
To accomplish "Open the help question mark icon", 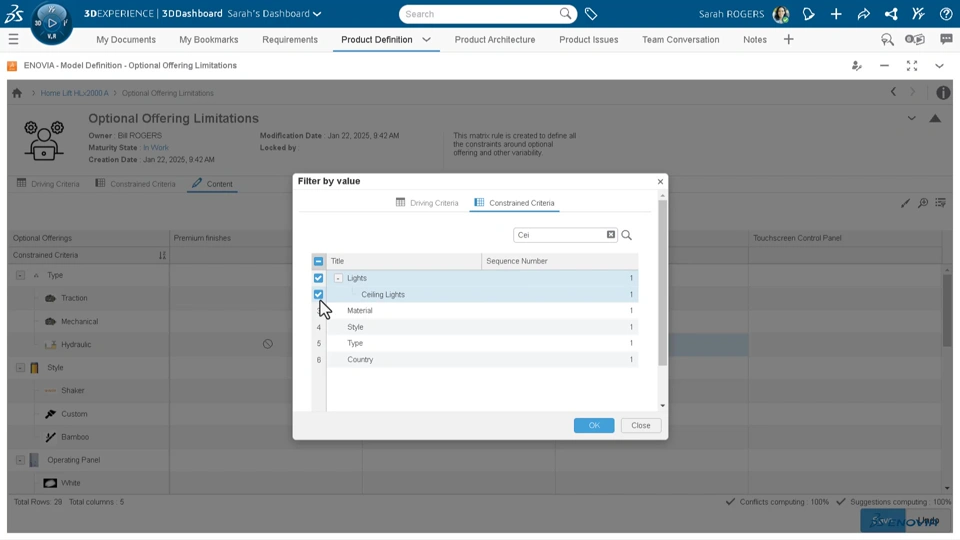I will pyautogui.click(x=946, y=13).
